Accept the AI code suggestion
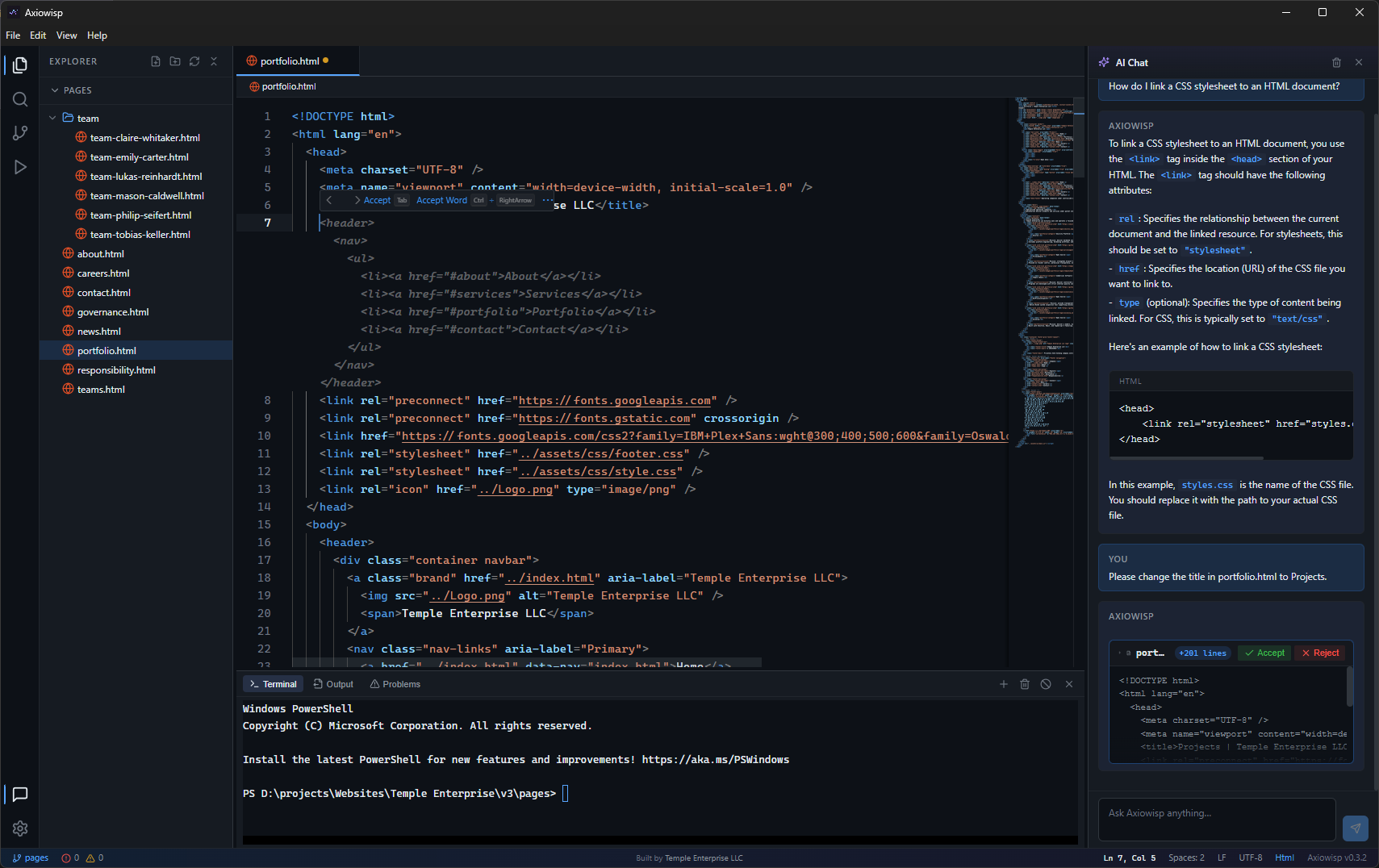Viewport: 1379px width, 868px height. [1263, 653]
